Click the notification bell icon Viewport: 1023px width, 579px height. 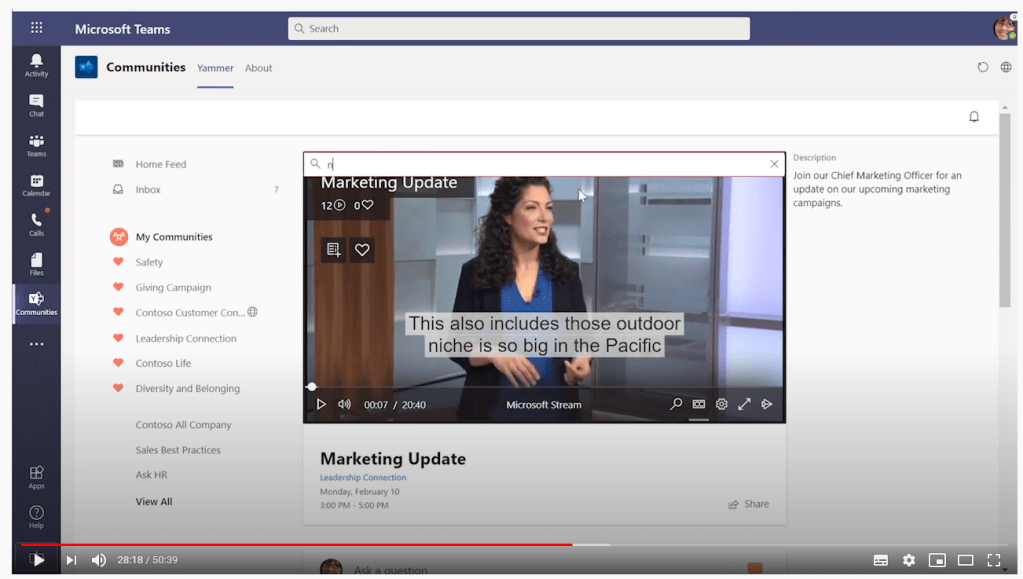[x=974, y=117]
